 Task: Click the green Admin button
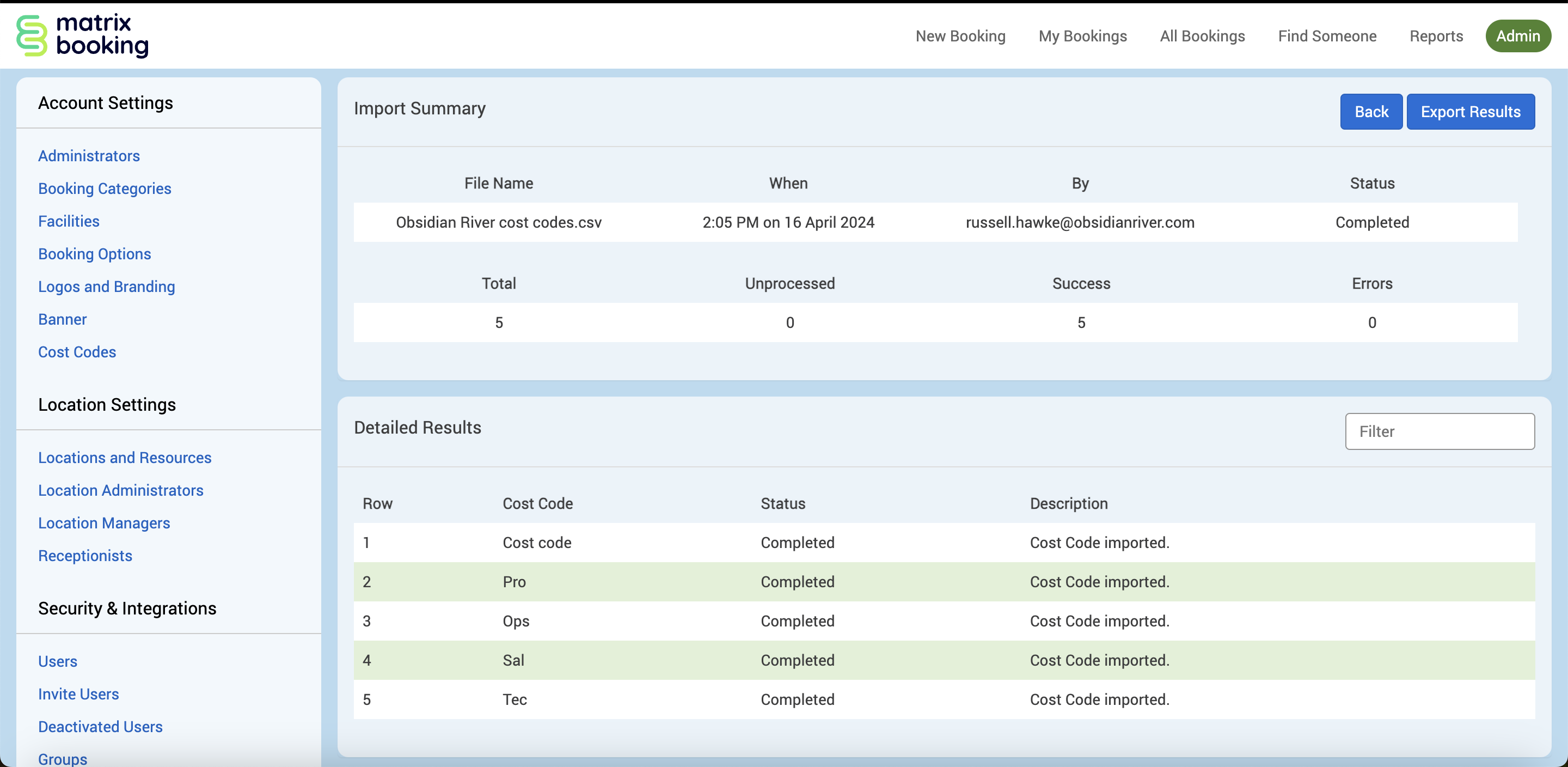click(x=1517, y=36)
